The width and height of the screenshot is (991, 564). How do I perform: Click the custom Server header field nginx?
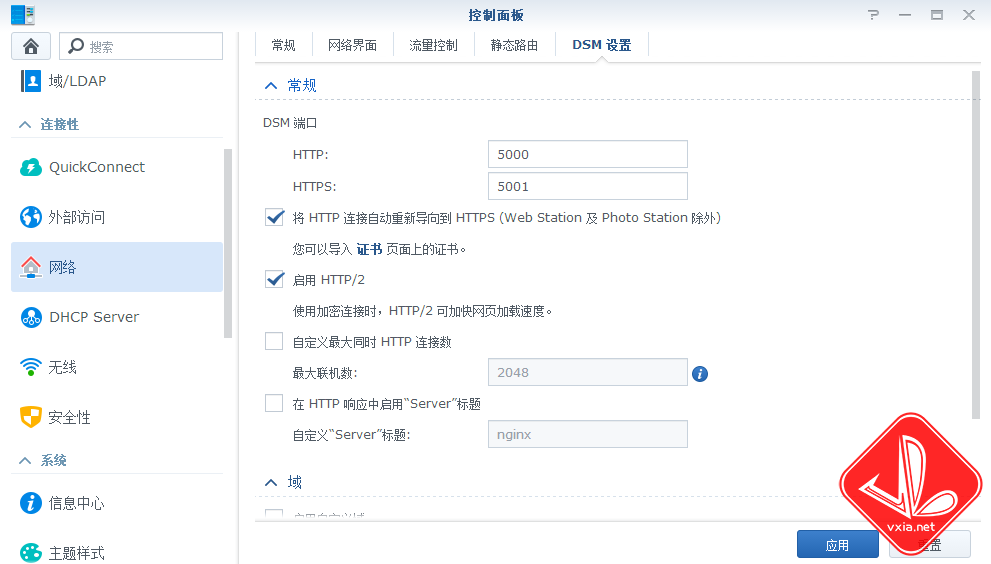(588, 434)
